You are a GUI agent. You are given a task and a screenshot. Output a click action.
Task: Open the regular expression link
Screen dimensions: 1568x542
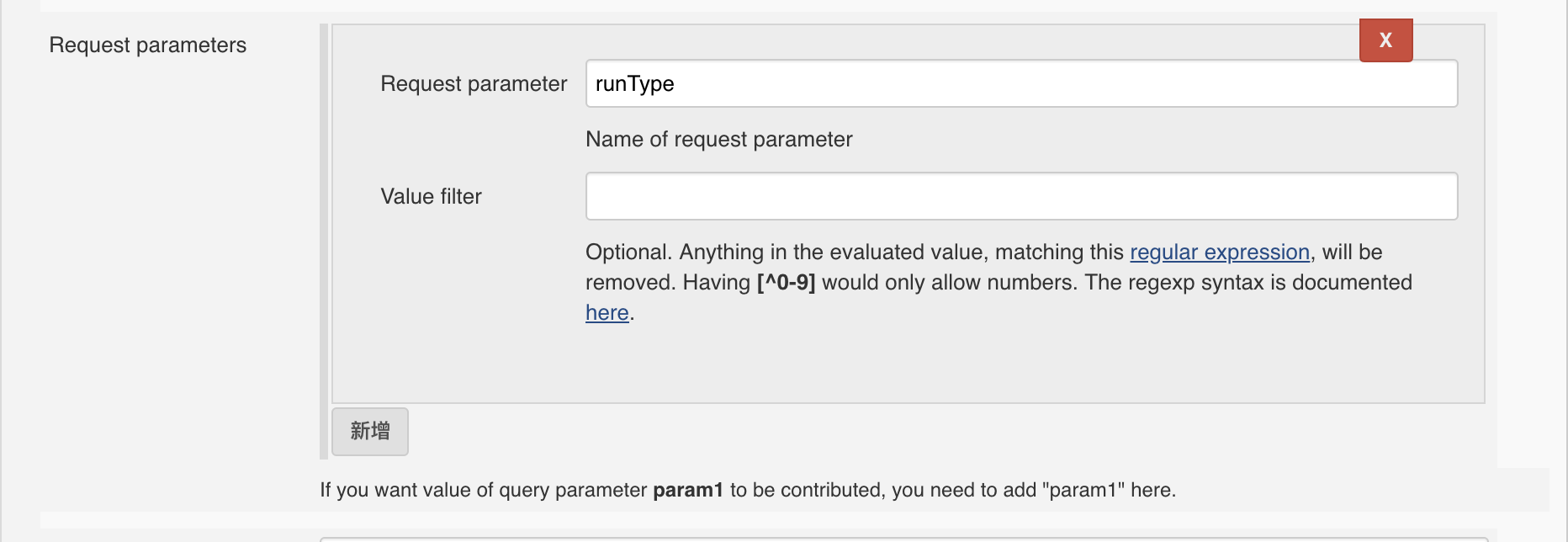tap(1220, 252)
